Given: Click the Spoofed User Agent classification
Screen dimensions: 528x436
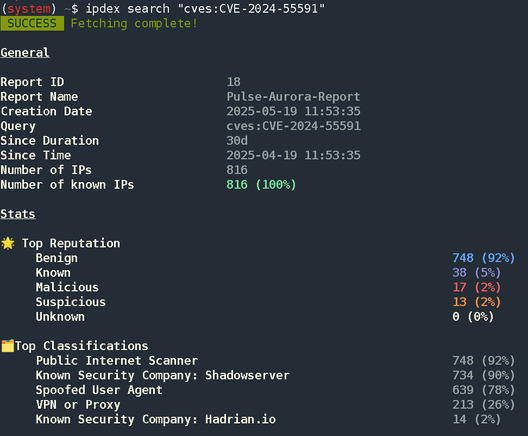Looking at the screenshot, I should click(99, 390).
